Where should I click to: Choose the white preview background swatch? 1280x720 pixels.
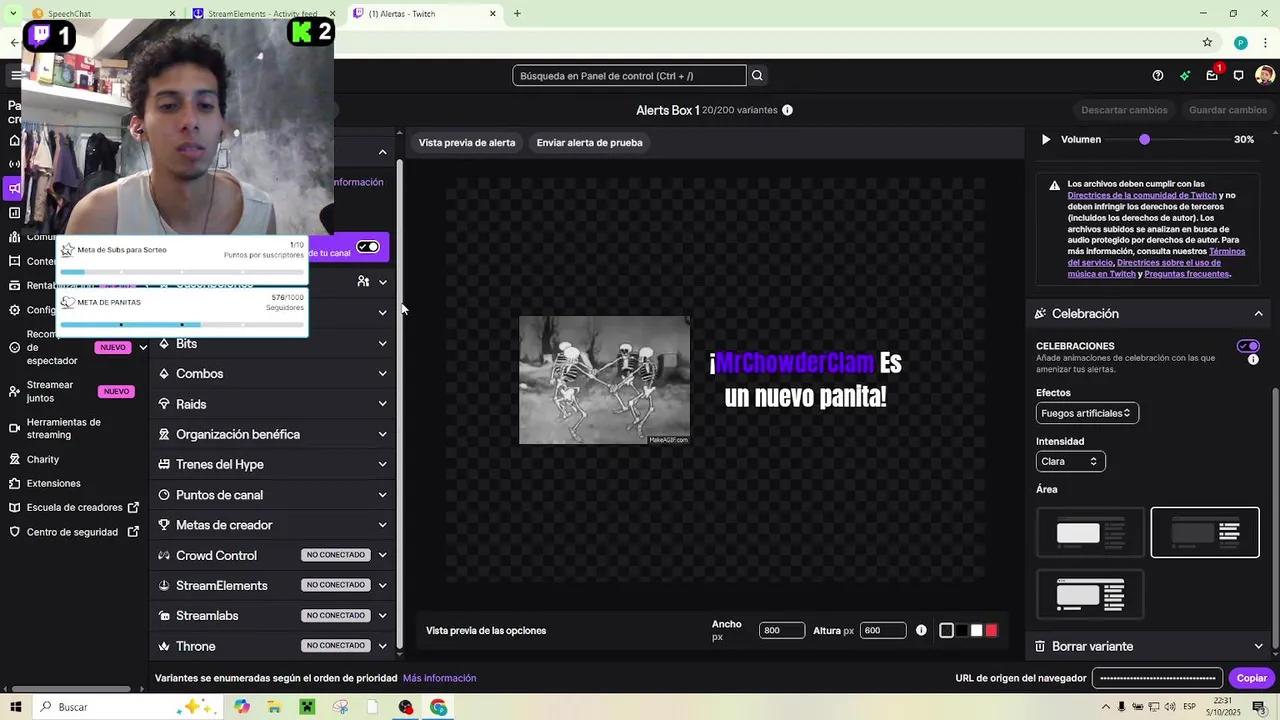(976, 631)
